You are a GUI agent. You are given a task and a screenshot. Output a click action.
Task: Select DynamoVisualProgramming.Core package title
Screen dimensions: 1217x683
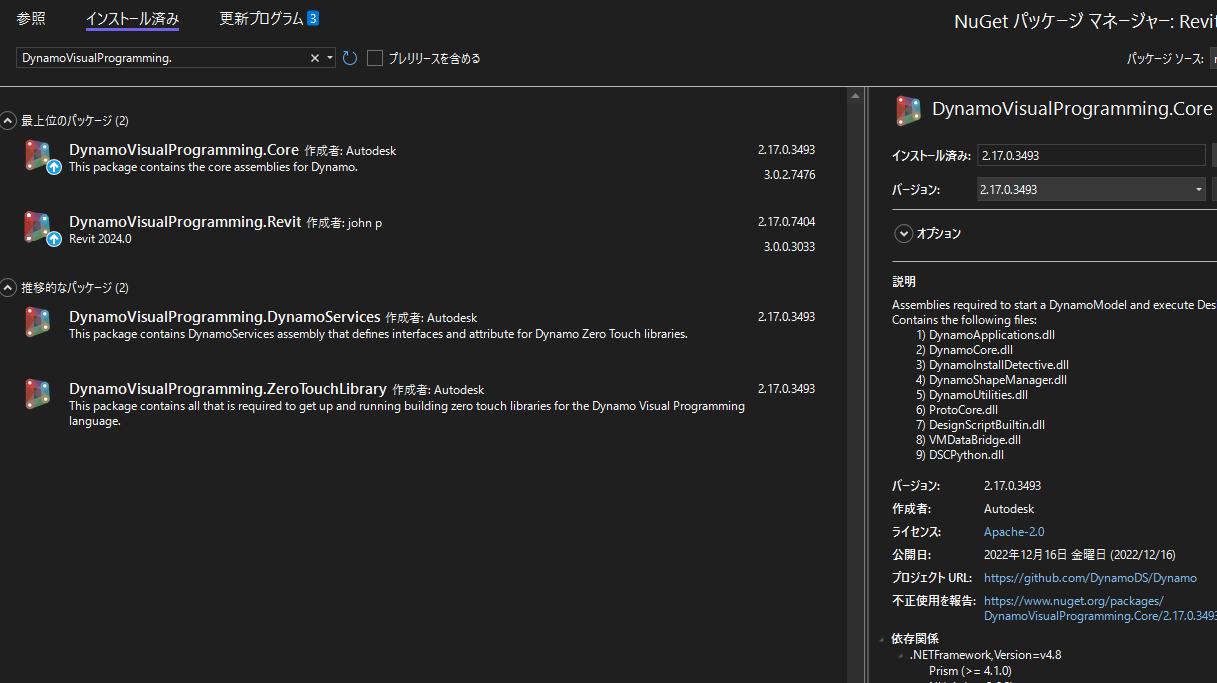coord(184,150)
